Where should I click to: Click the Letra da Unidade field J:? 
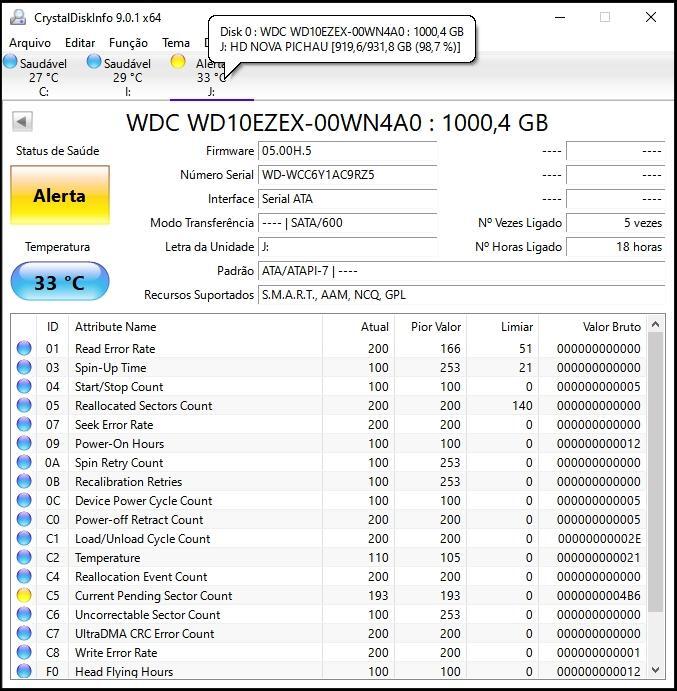pyautogui.click(x=347, y=247)
